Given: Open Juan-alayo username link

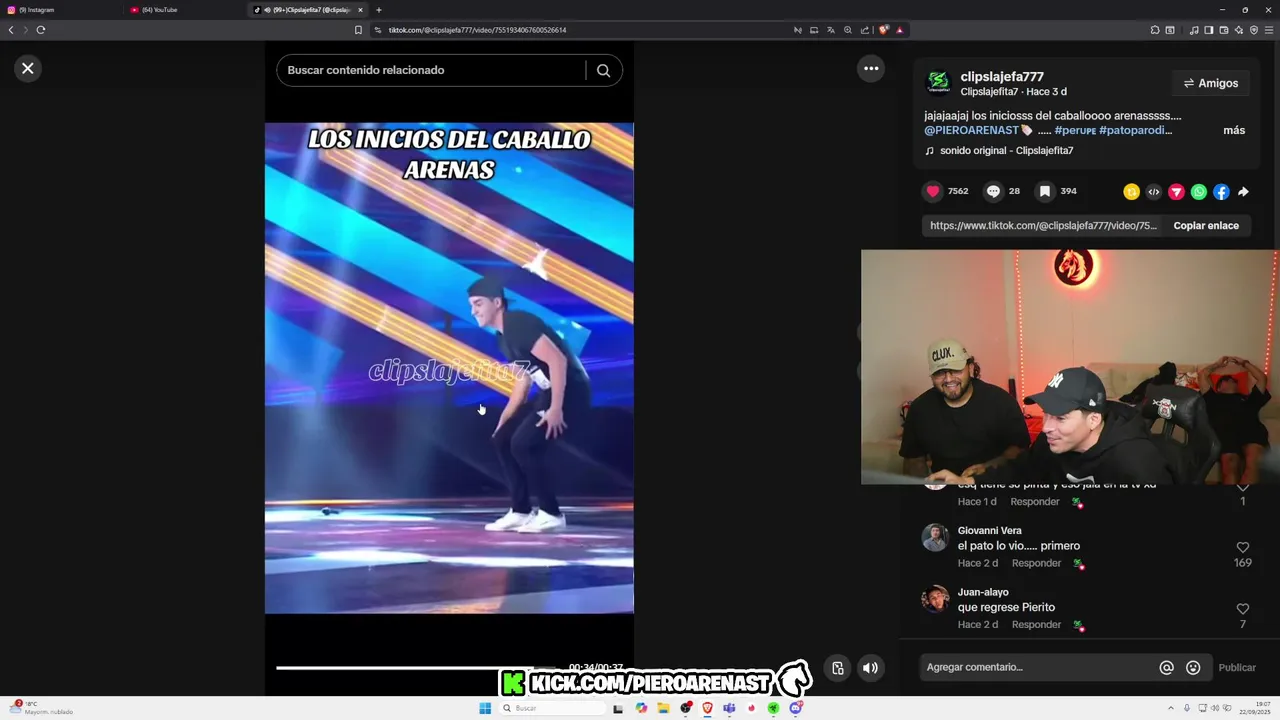Looking at the screenshot, I should pos(983,592).
